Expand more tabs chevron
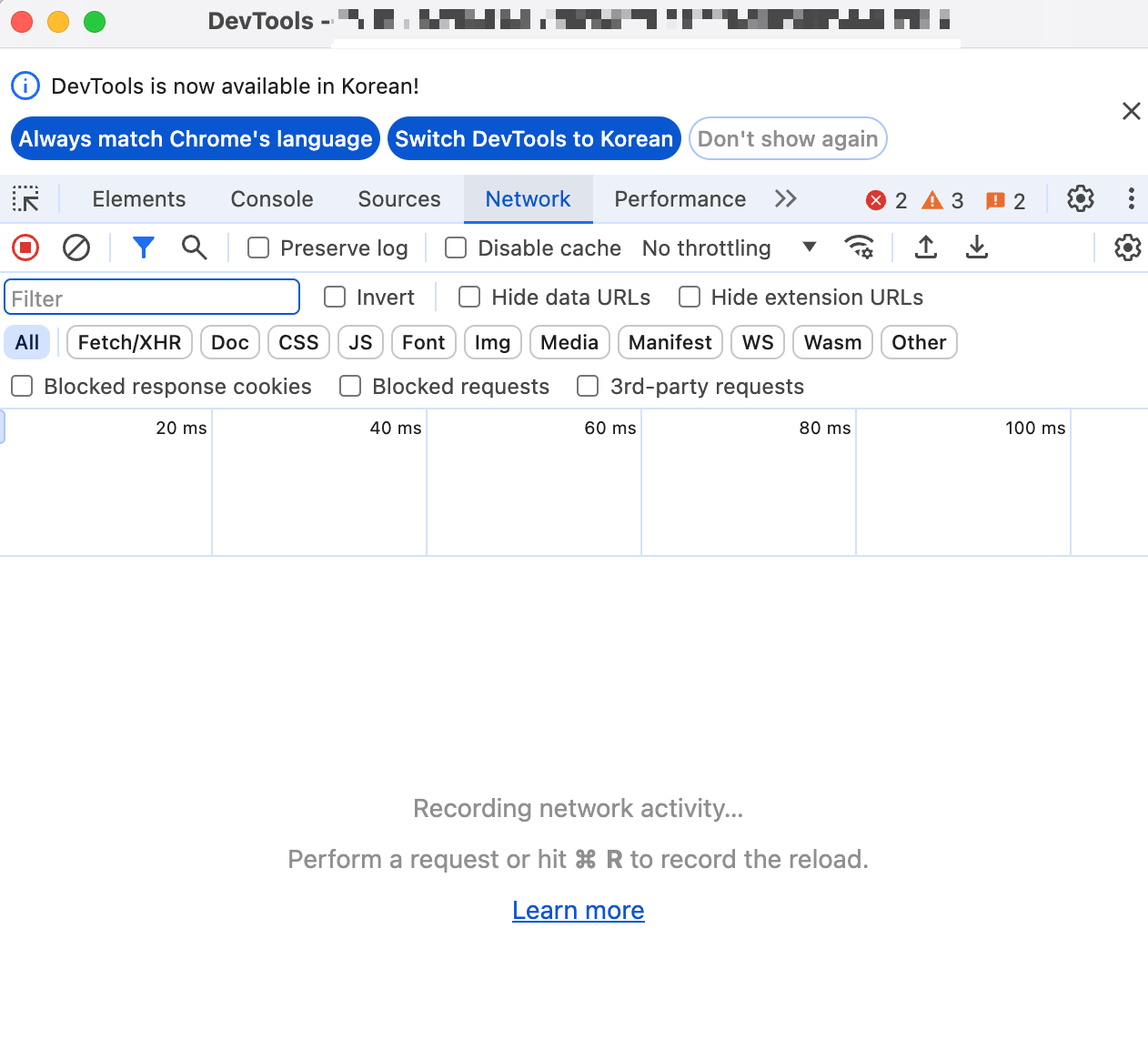Image resolution: width=1148 pixels, height=1050 pixels. pyautogui.click(x=786, y=198)
